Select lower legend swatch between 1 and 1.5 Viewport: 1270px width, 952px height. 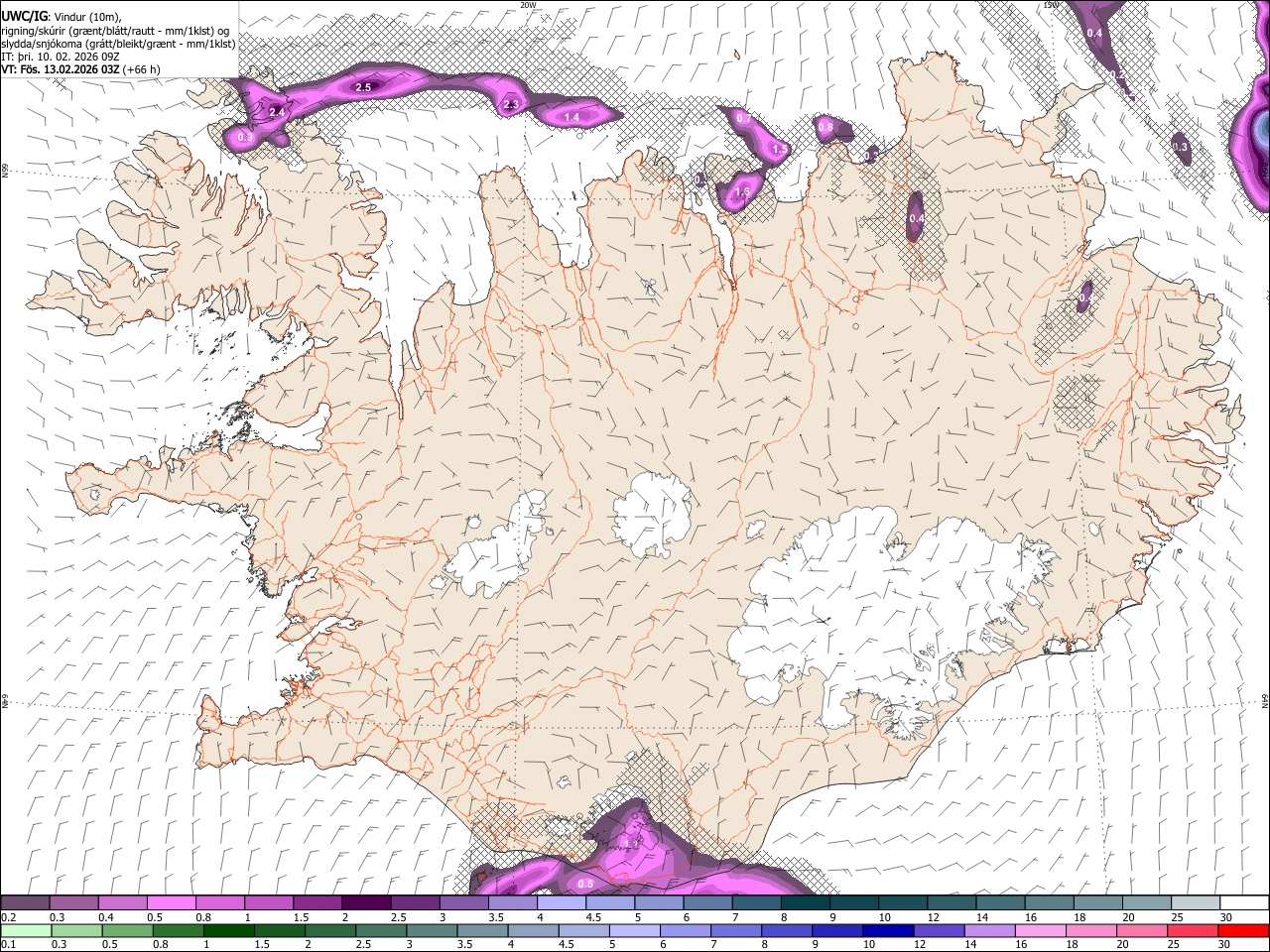[x=230, y=931]
